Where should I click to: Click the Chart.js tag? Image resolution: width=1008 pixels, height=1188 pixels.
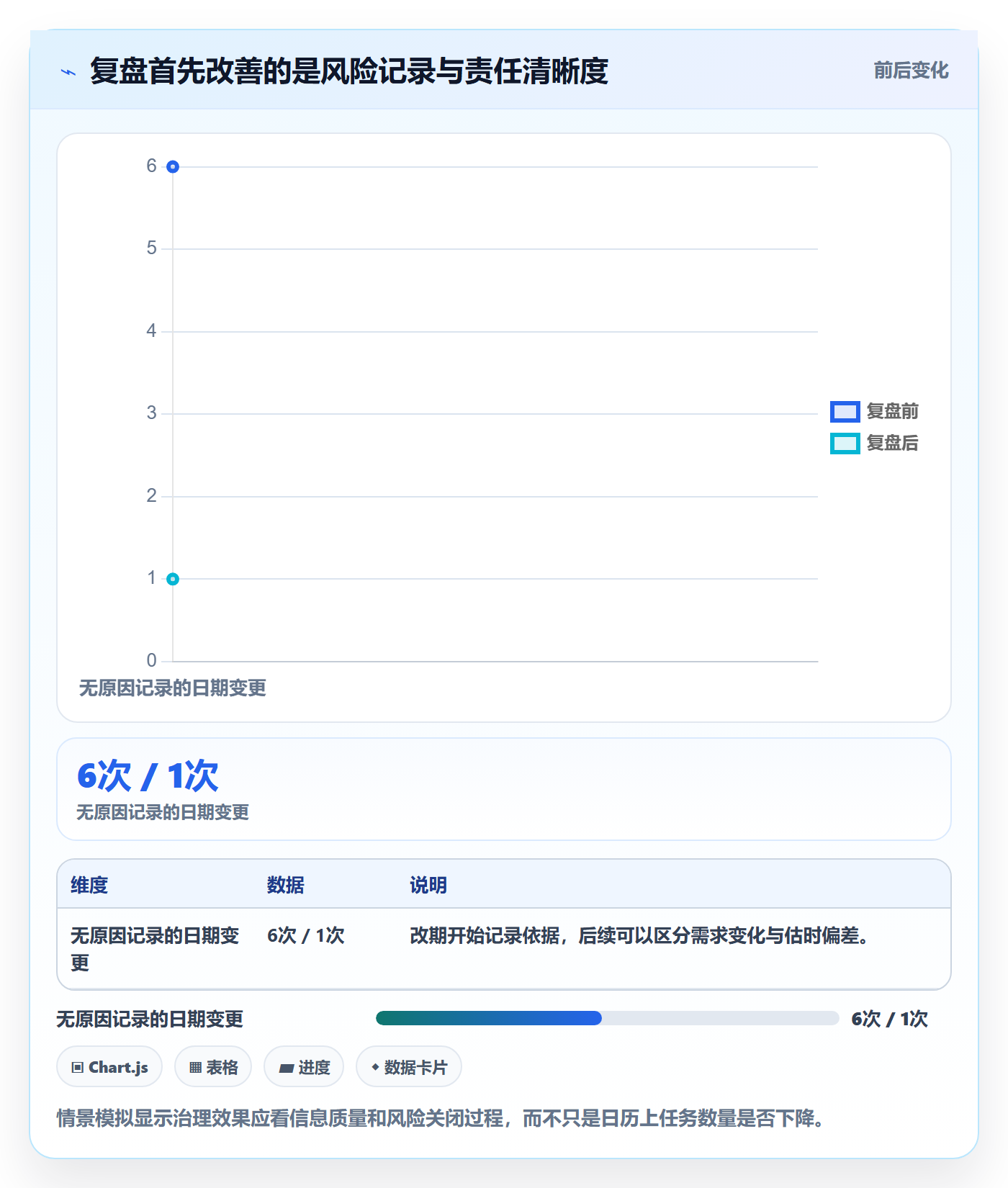tap(109, 1067)
